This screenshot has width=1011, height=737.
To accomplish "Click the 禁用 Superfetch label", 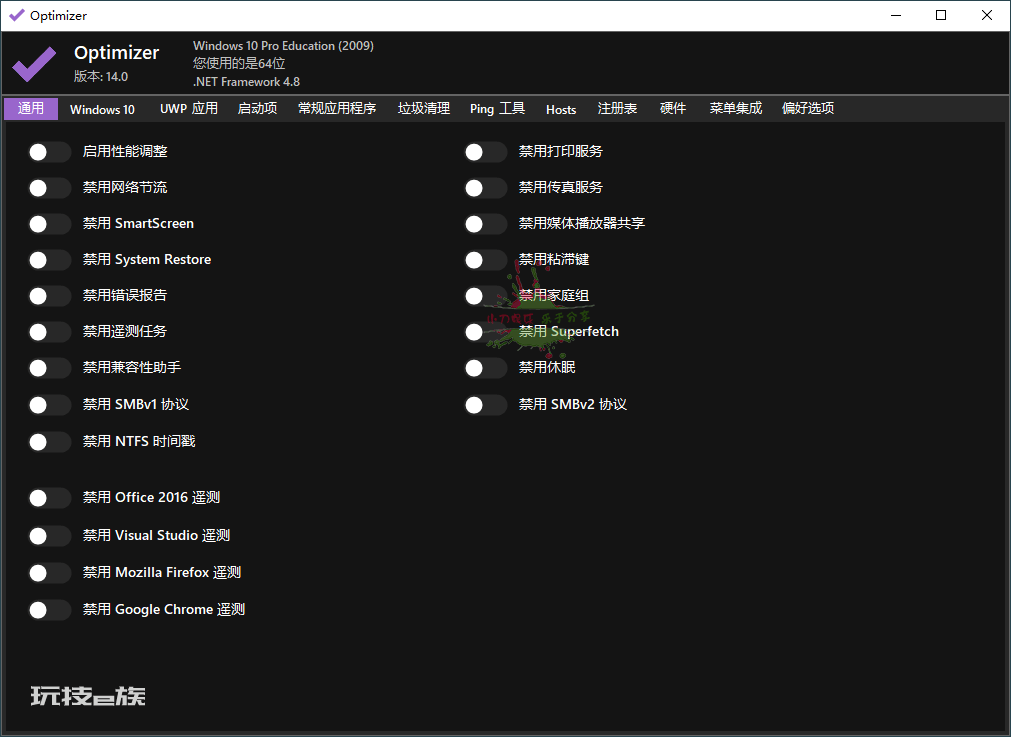I will [569, 331].
